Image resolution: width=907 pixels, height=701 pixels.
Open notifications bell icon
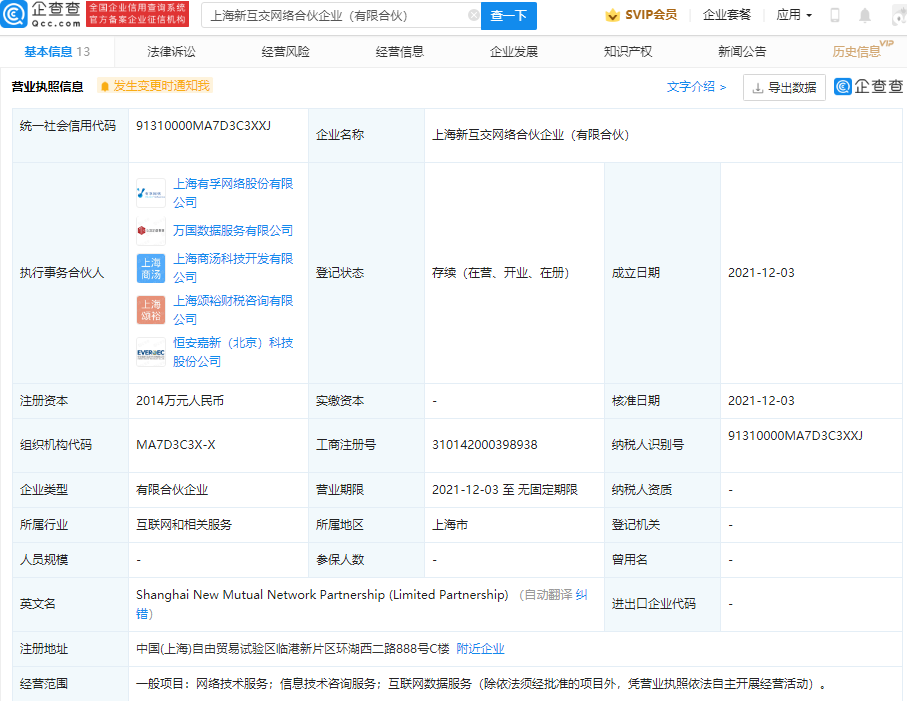click(x=865, y=16)
